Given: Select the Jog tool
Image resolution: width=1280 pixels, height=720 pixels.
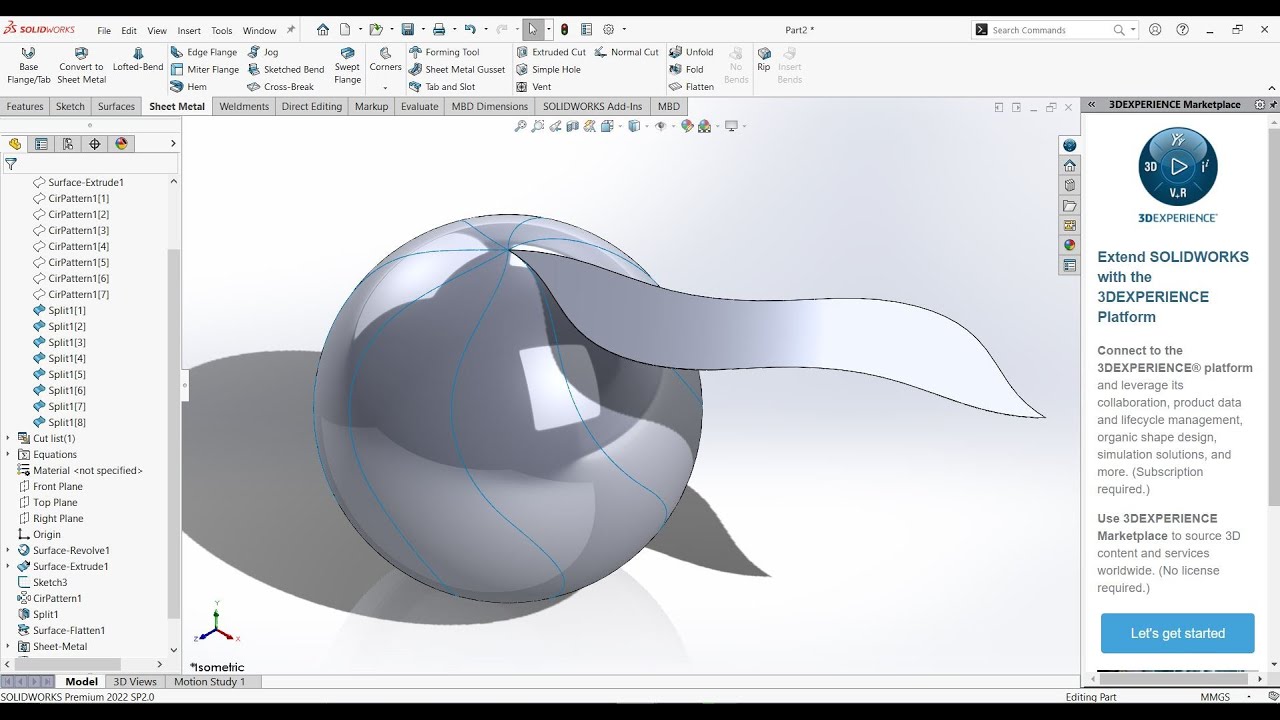Looking at the screenshot, I should pyautogui.click(x=263, y=52).
